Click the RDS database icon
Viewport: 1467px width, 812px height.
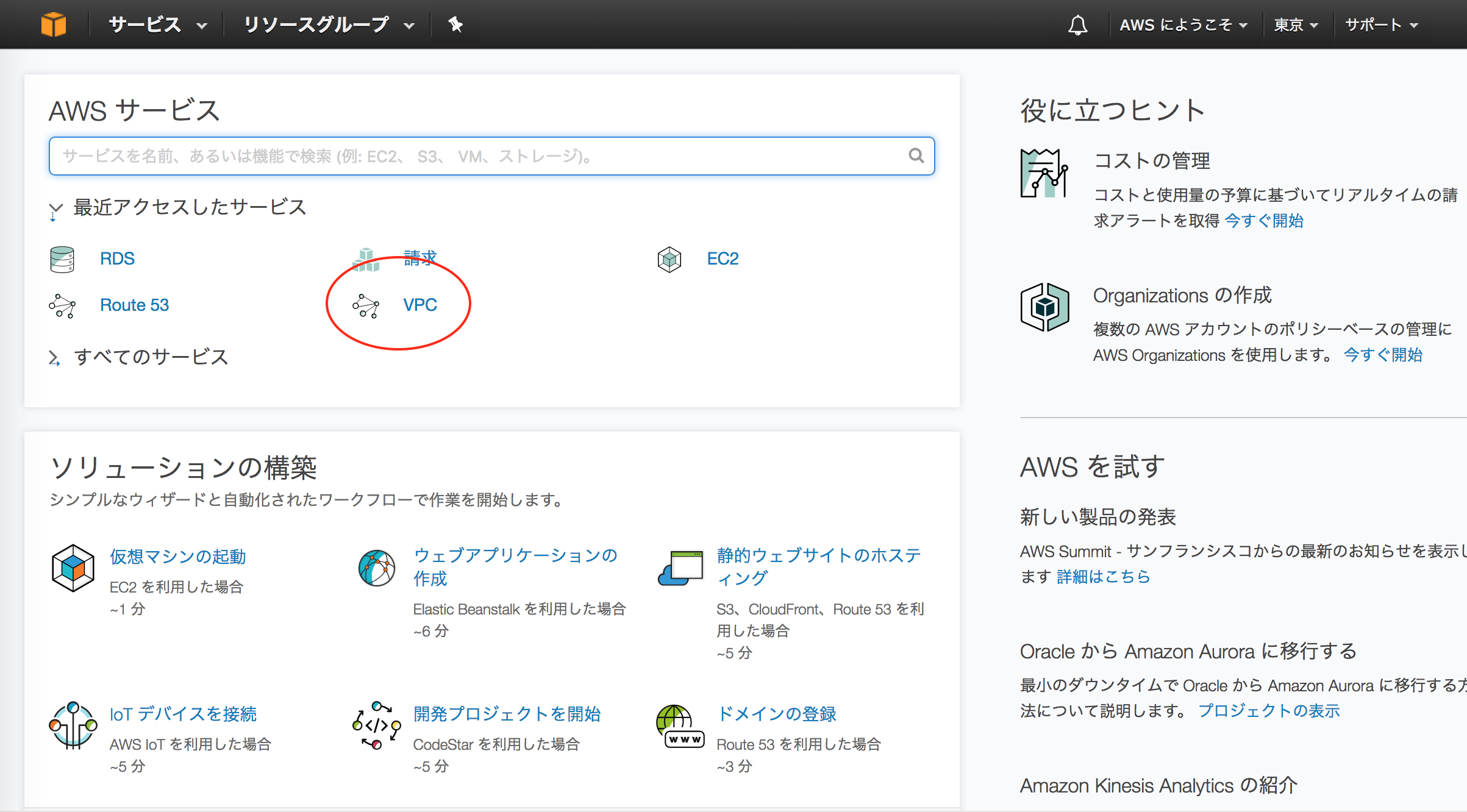click(62, 259)
